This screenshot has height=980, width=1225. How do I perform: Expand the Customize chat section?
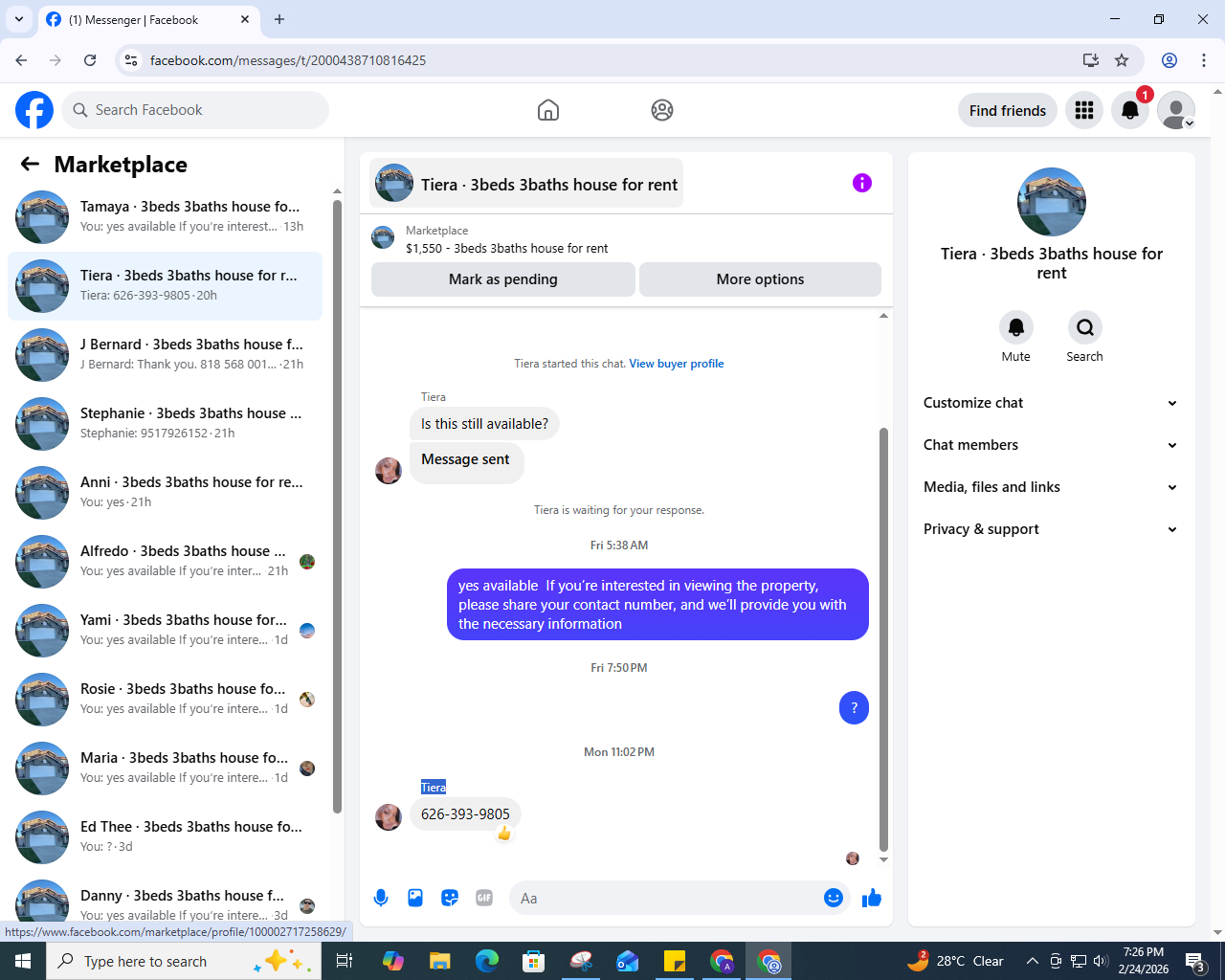(x=1051, y=403)
